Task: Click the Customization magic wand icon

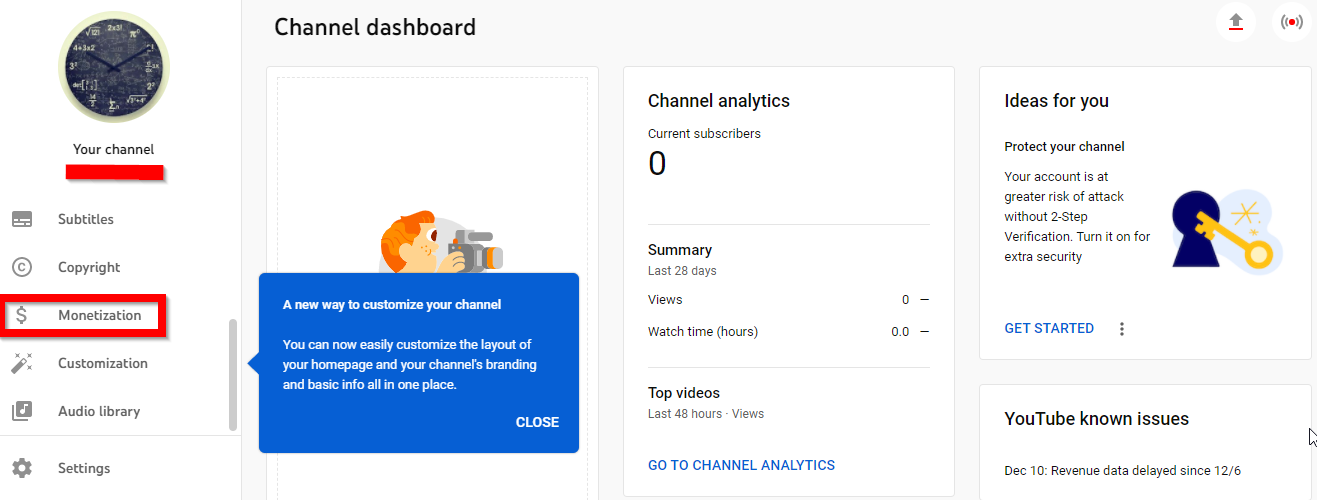Action: pos(22,363)
